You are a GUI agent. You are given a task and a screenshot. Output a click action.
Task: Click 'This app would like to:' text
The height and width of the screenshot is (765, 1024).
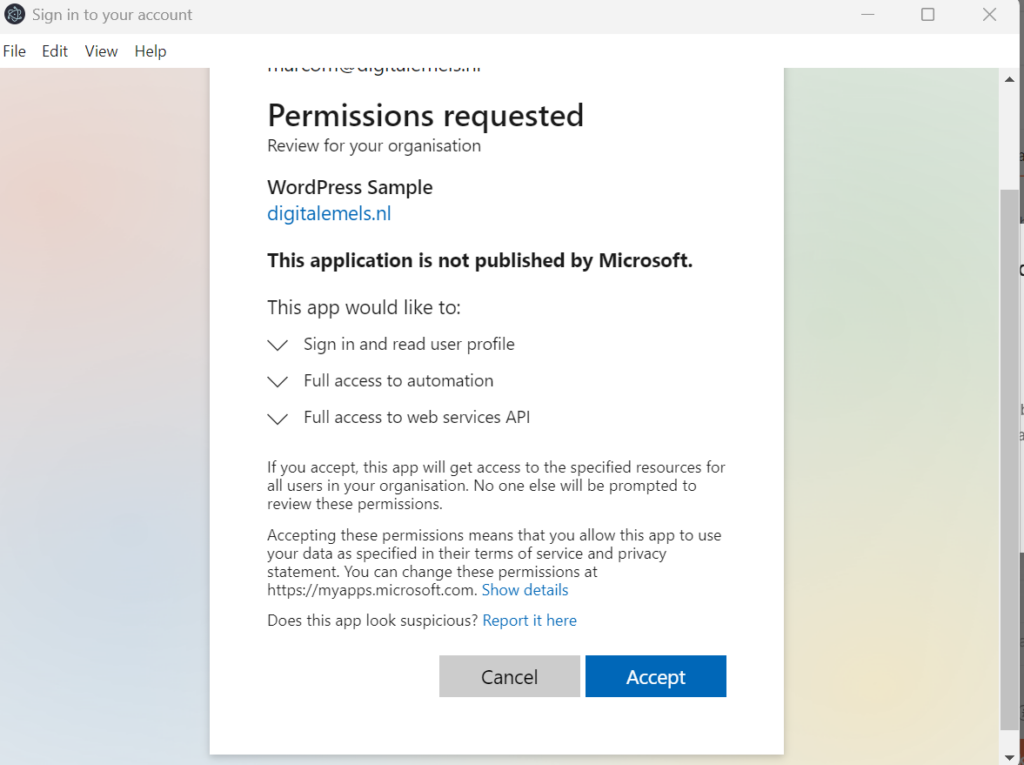[364, 307]
